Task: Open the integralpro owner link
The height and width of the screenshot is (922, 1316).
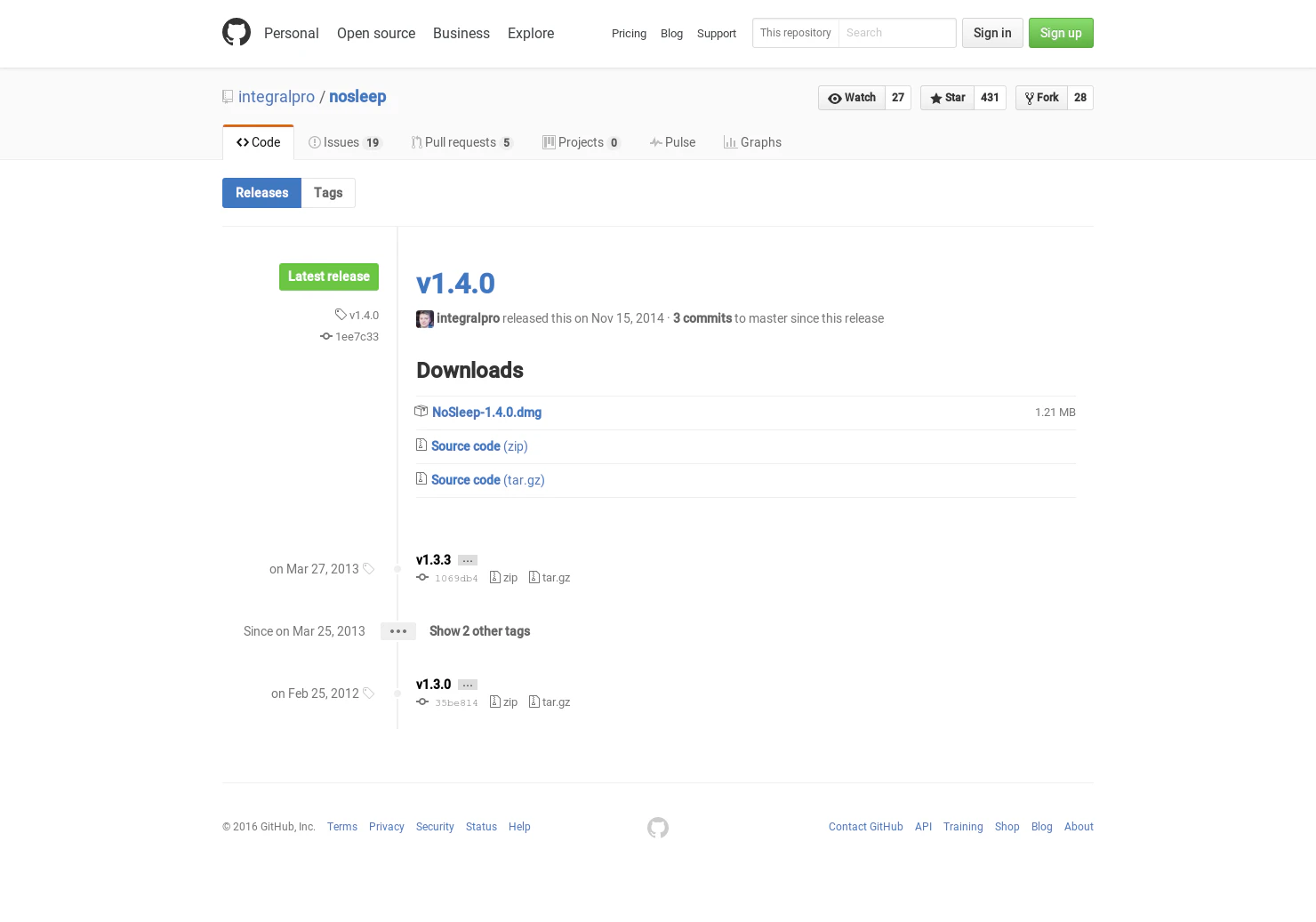Action: (x=277, y=97)
